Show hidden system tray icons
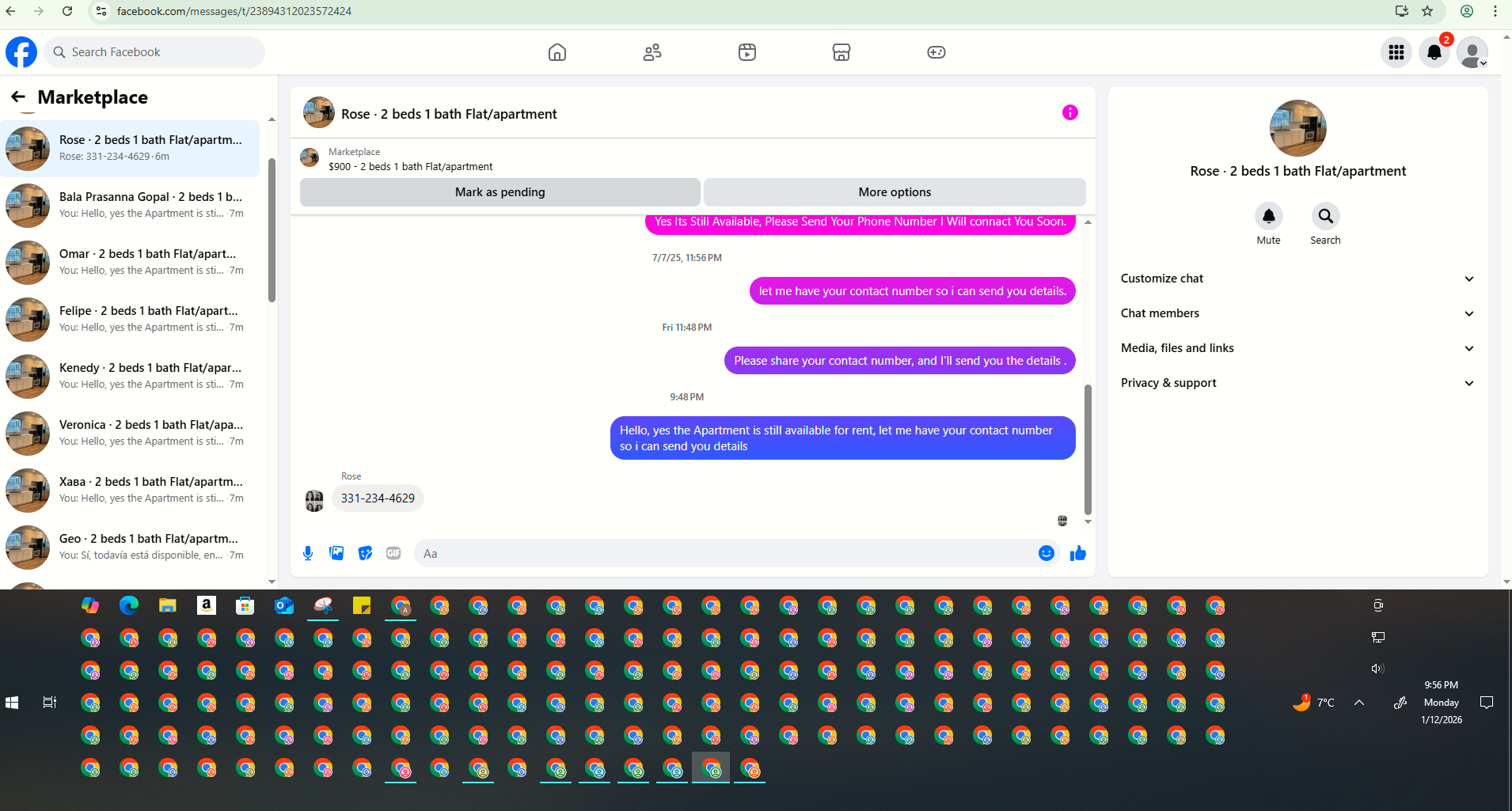This screenshot has width=1512, height=811. point(1359,703)
